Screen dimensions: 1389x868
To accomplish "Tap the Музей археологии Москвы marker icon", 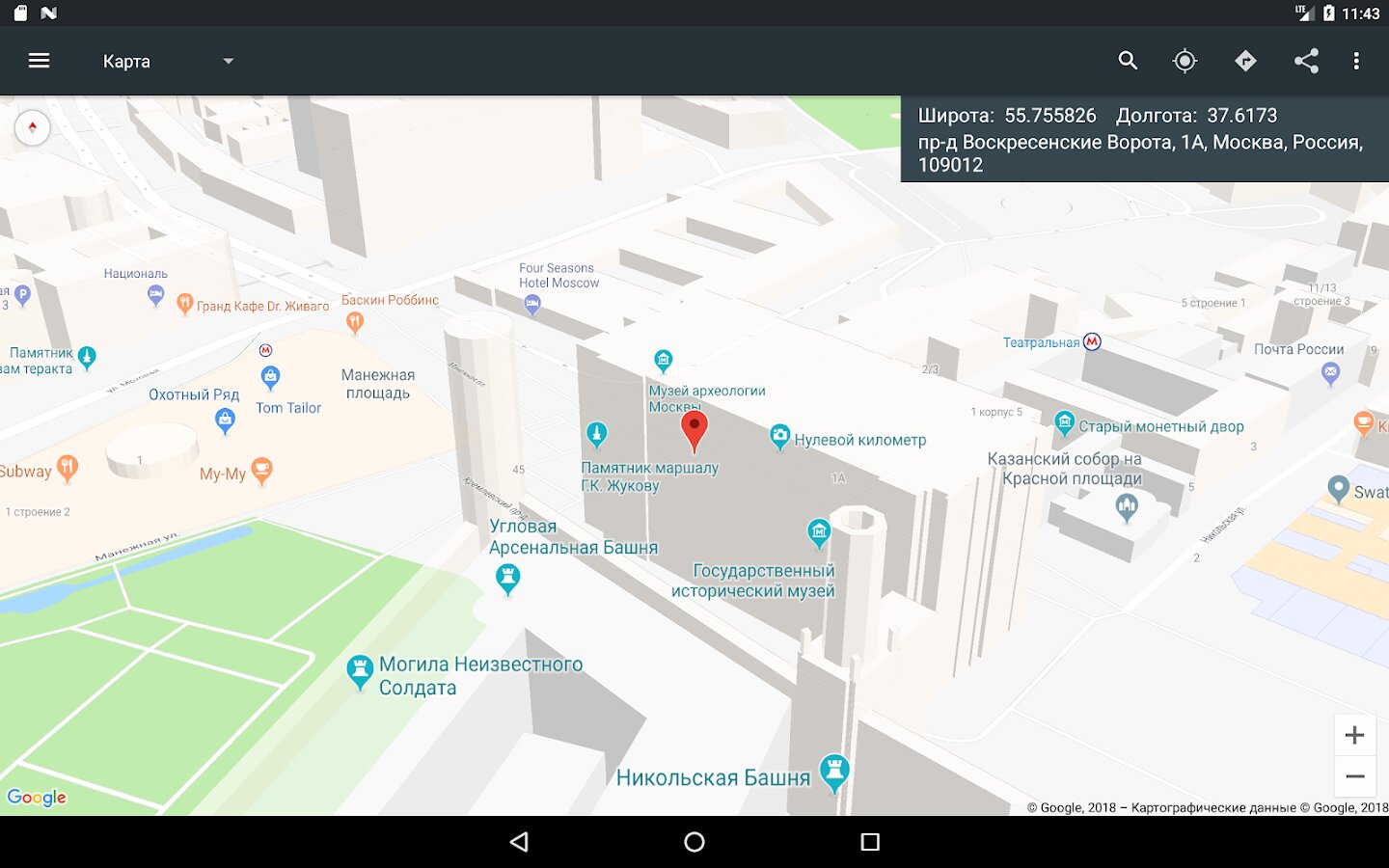I will point(663,362).
